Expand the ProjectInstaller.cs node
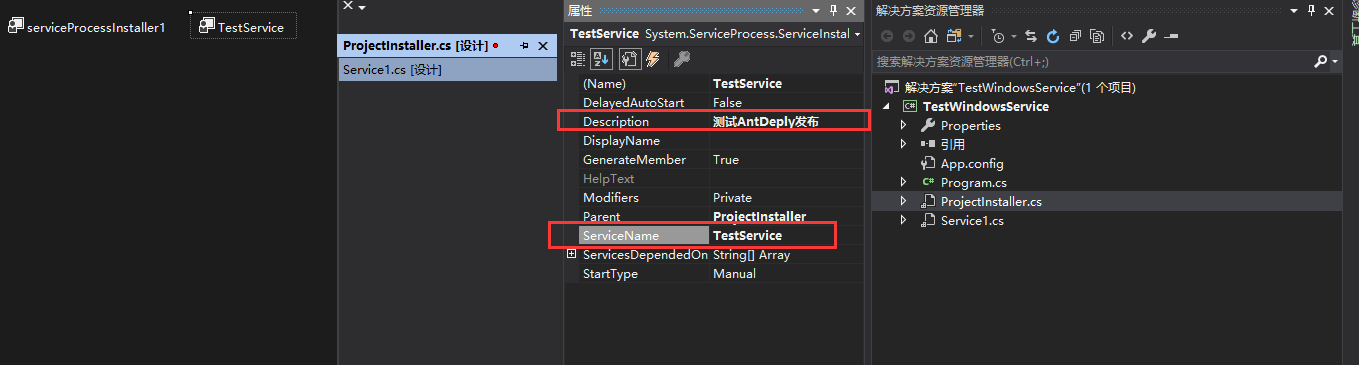This screenshot has width=1359, height=365. 903,201
